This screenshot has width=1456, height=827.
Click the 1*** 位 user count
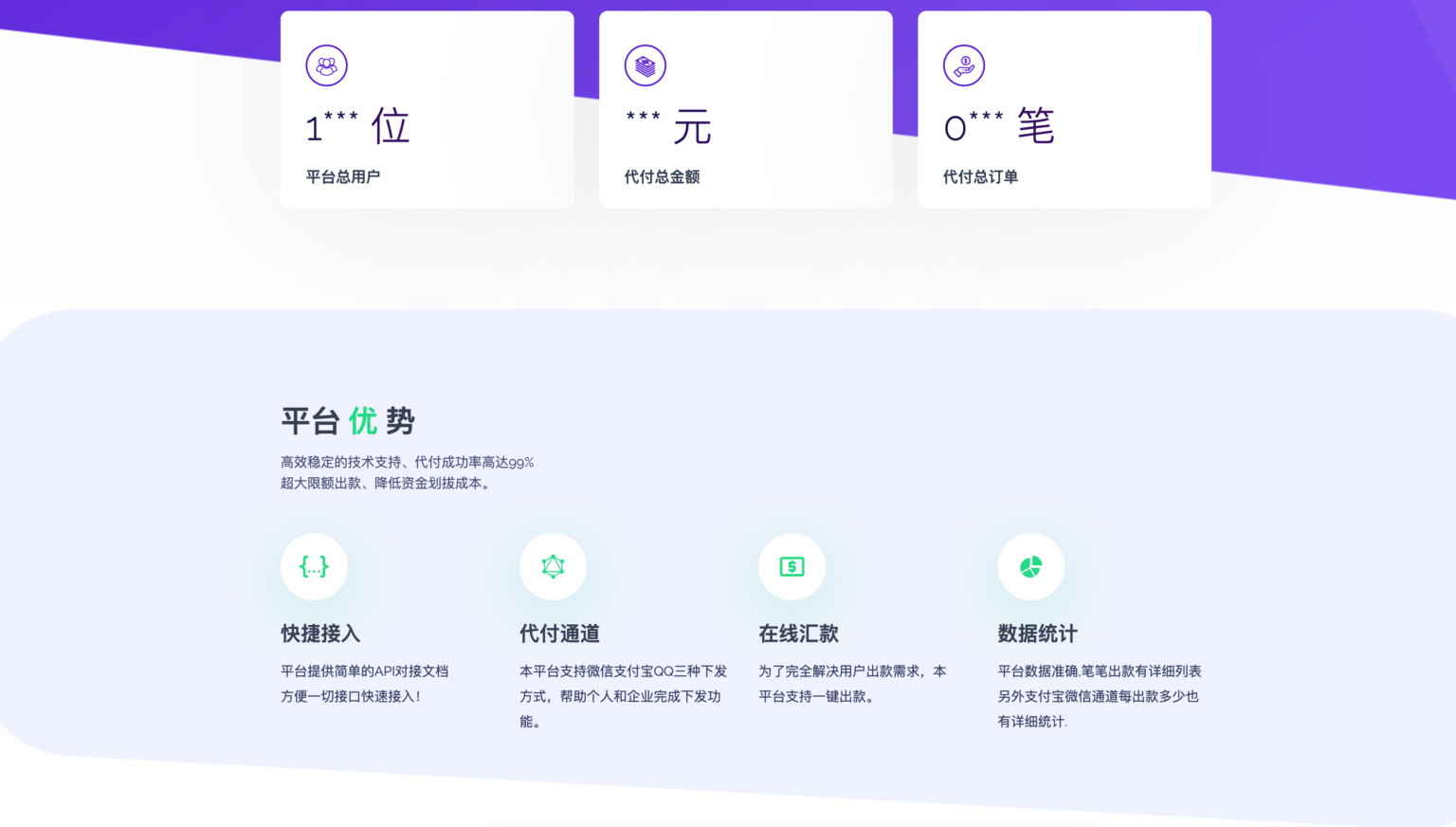(x=357, y=126)
